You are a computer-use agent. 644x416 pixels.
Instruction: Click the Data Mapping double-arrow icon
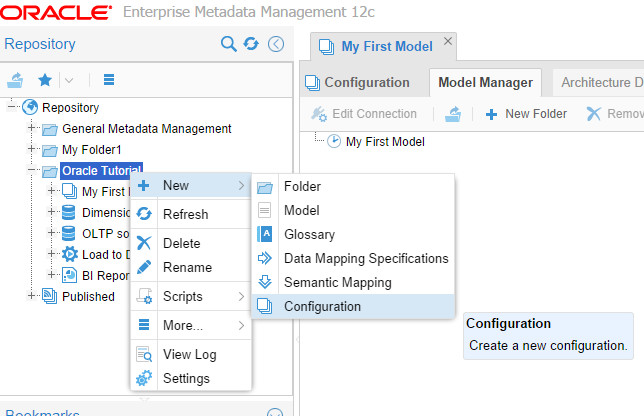264,258
